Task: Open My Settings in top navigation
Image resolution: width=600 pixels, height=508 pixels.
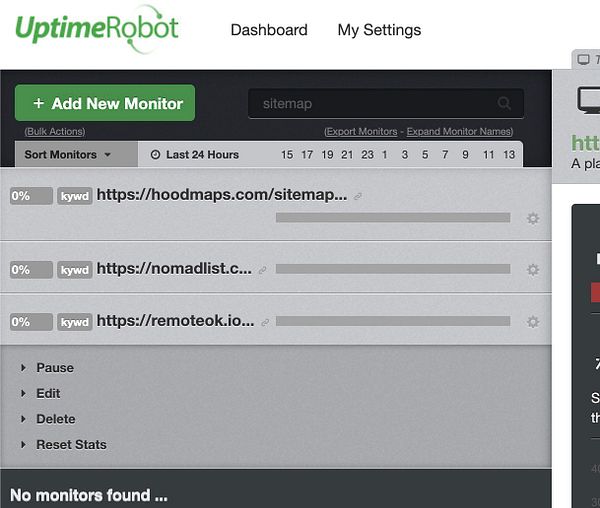Action: (379, 30)
